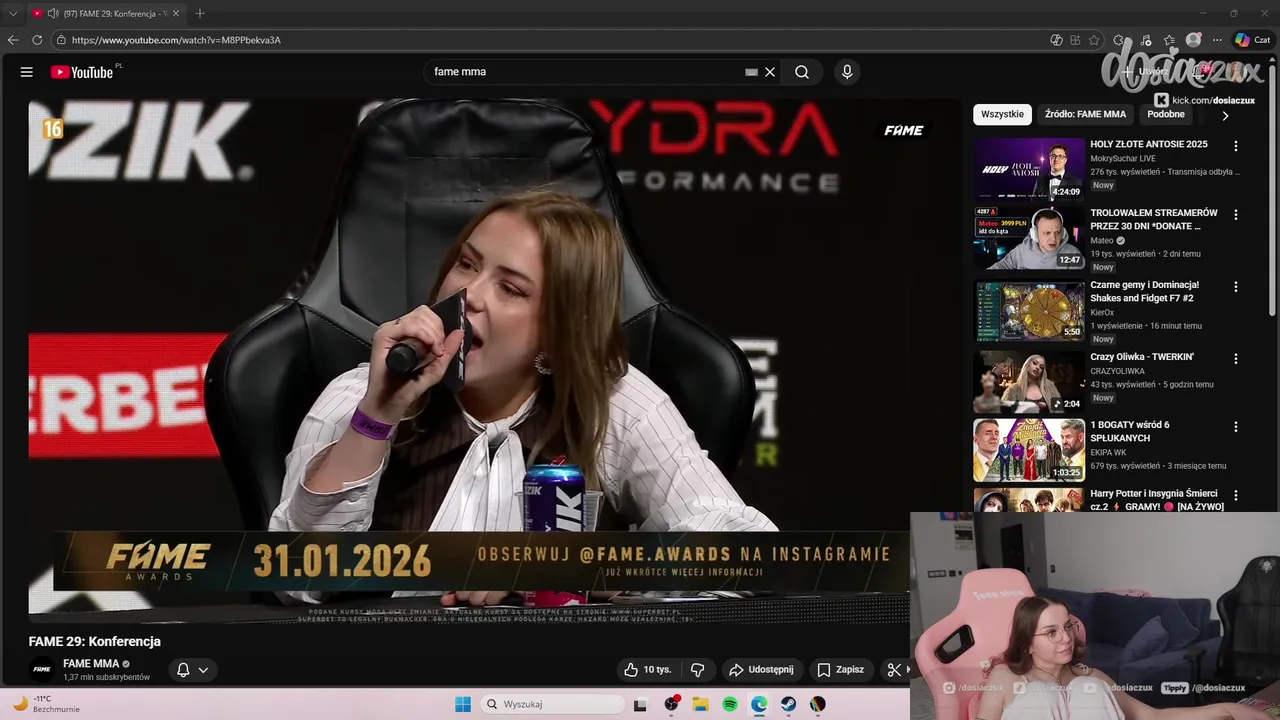The height and width of the screenshot is (720, 1280).
Task: Open options for Czarne gemy i Dominacja video
Action: (1235, 287)
